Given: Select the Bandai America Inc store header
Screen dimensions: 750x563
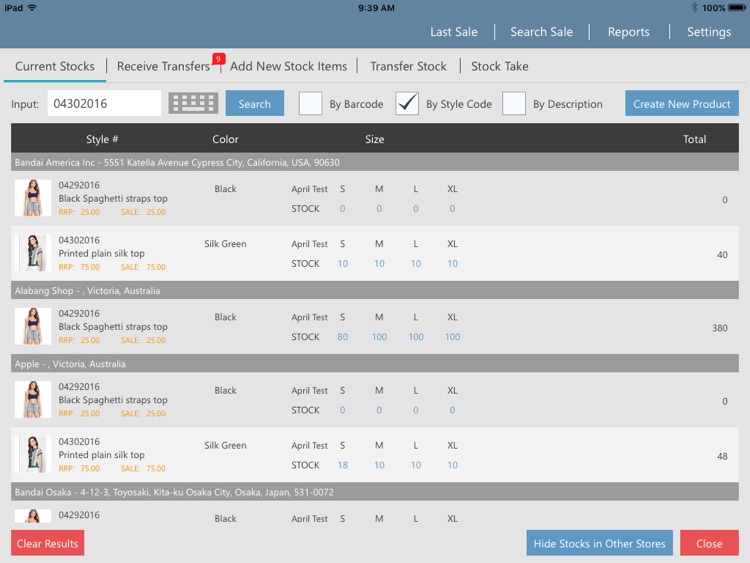Looking at the screenshot, I should (x=375, y=162).
